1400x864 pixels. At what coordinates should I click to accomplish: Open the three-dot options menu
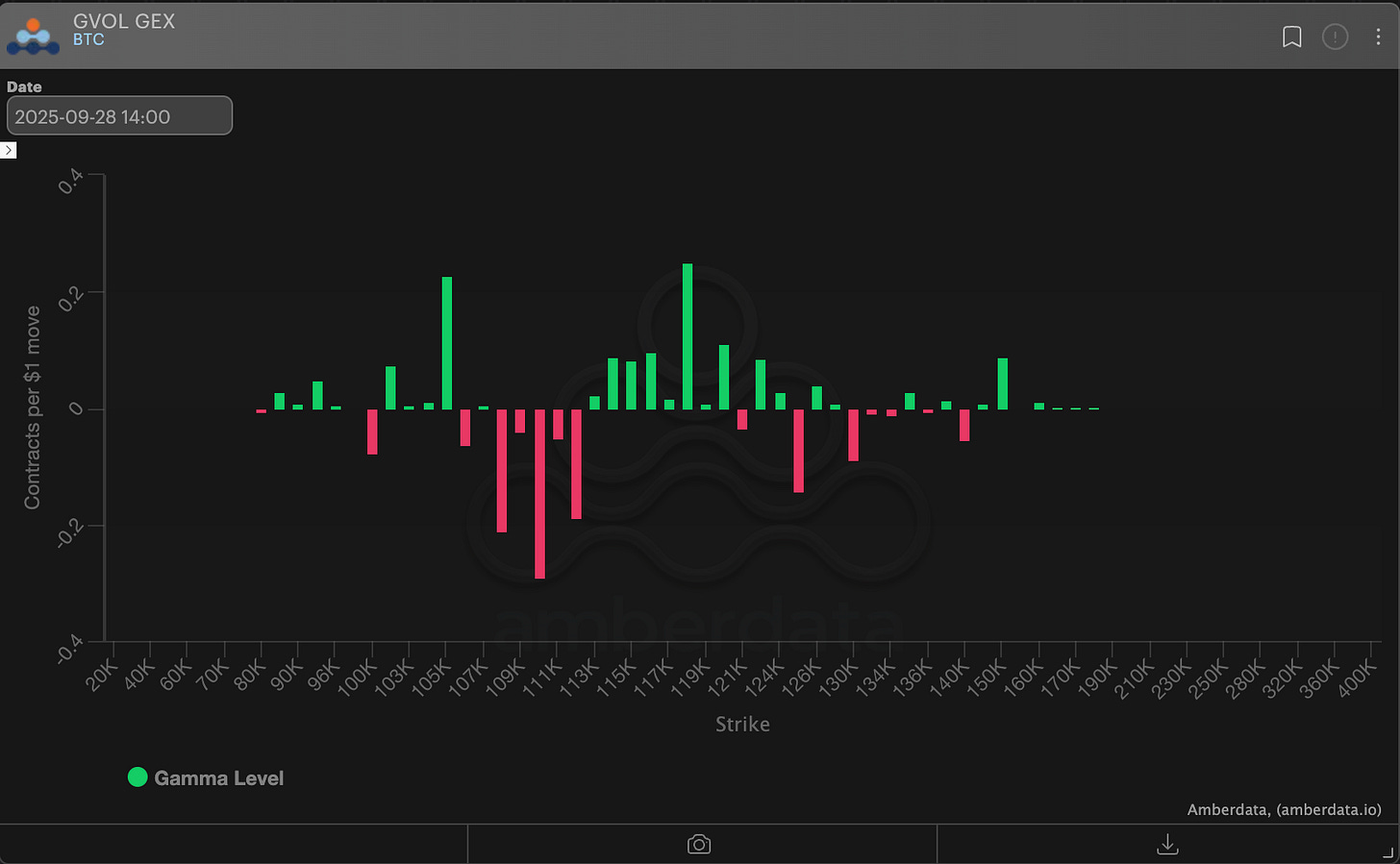[x=1378, y=37]
